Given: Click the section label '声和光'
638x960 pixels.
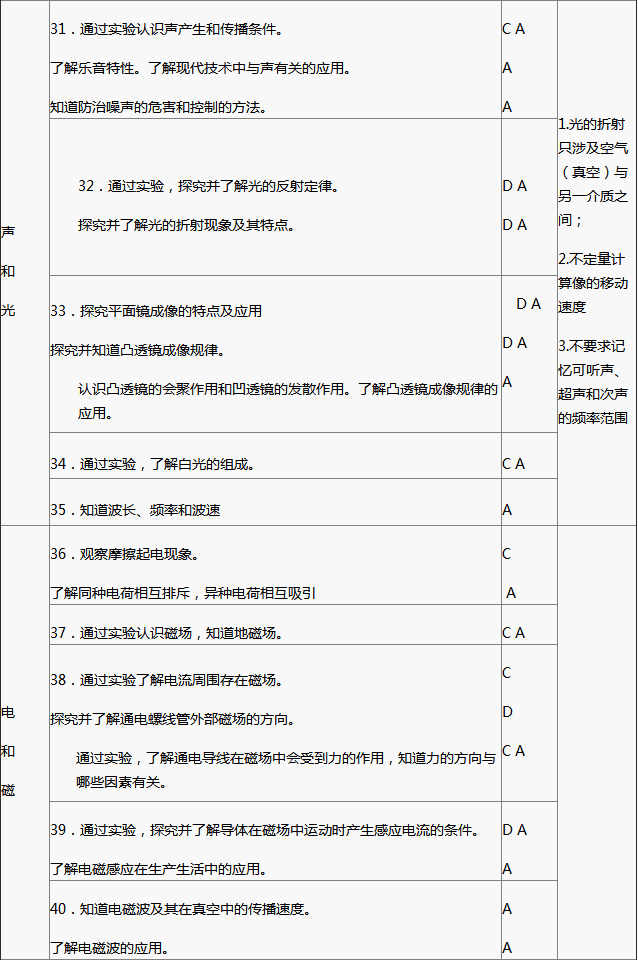Looking at the screenshot, I should pos(8,271).
